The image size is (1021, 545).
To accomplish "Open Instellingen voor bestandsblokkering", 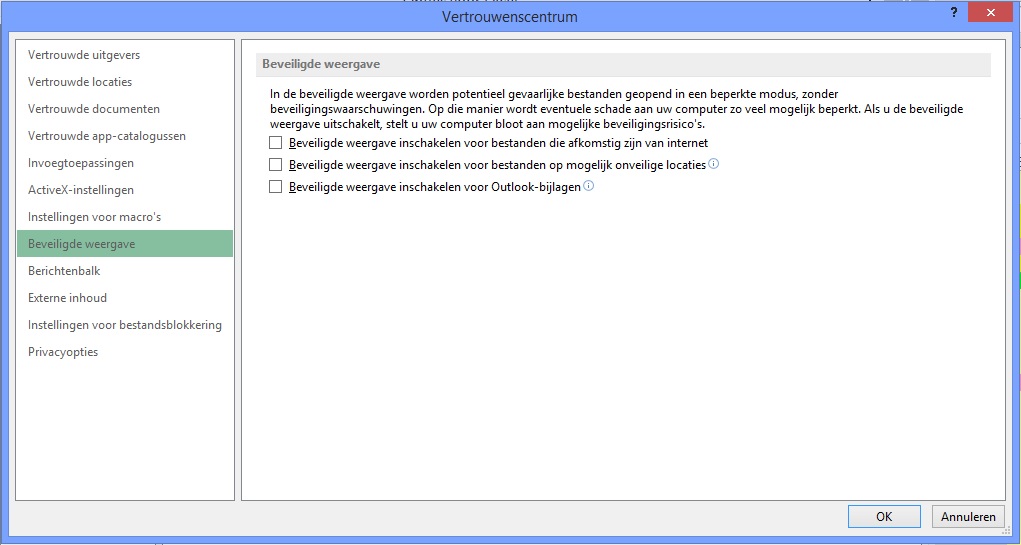I will click(x=125, y=325).
